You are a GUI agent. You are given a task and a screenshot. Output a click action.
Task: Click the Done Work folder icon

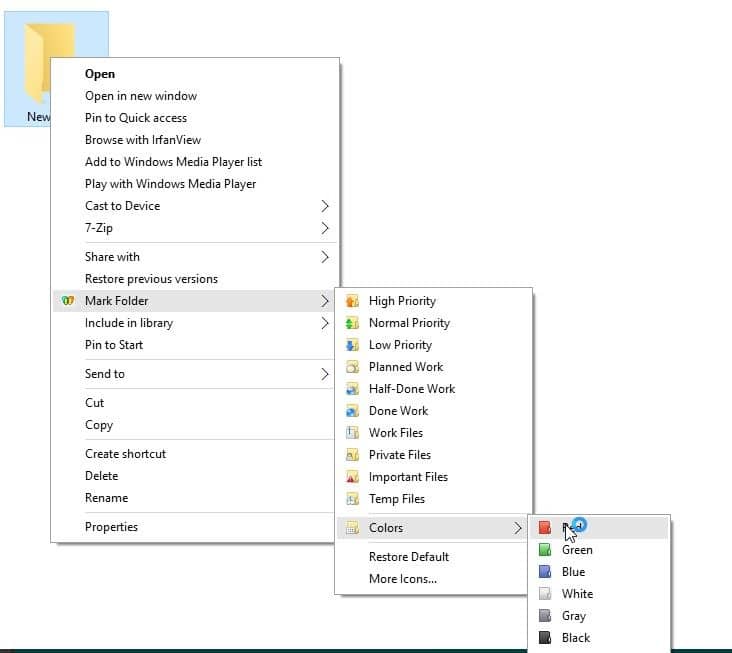[352, 411]
